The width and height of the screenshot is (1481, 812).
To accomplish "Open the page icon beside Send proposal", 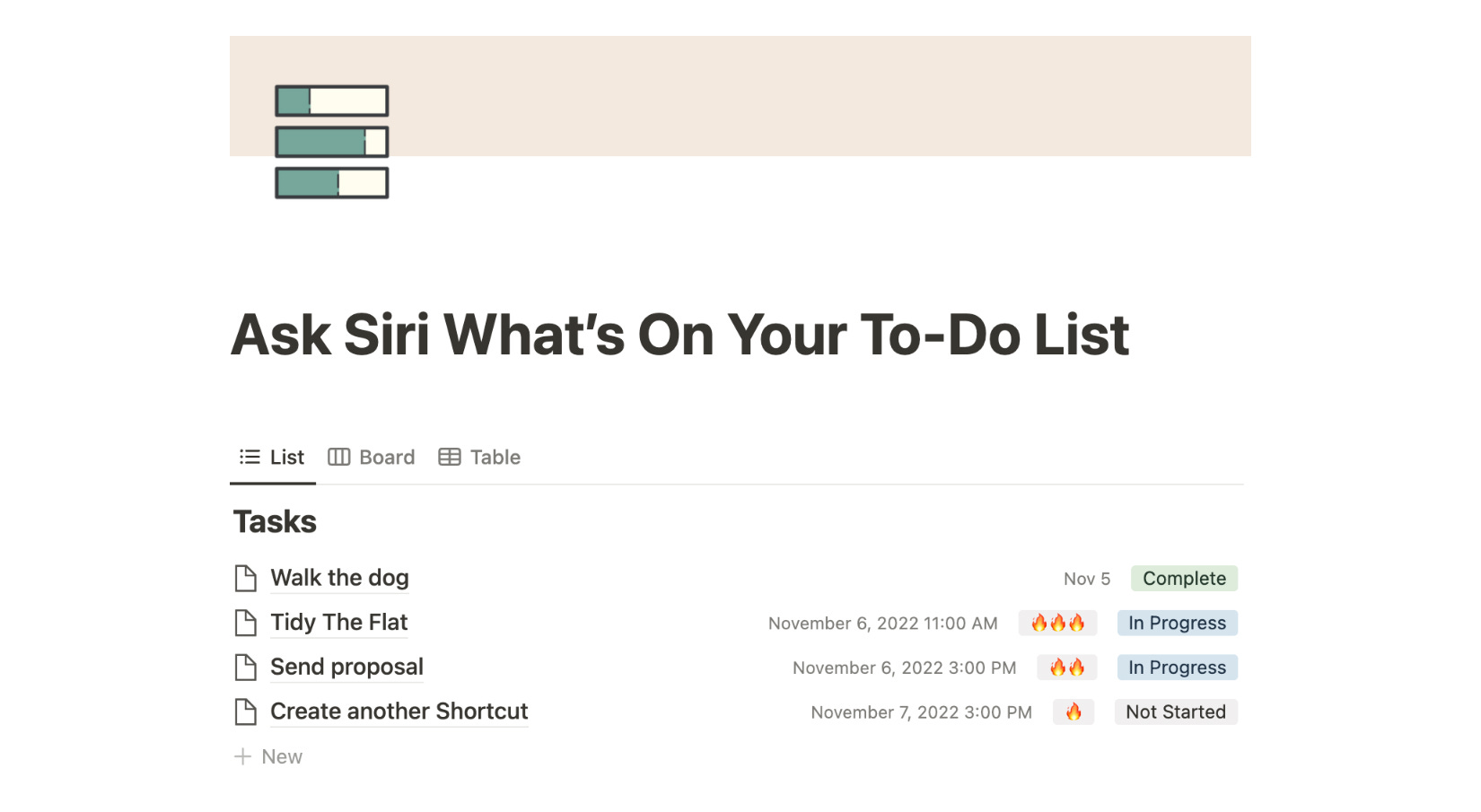I will pos(245,668).
